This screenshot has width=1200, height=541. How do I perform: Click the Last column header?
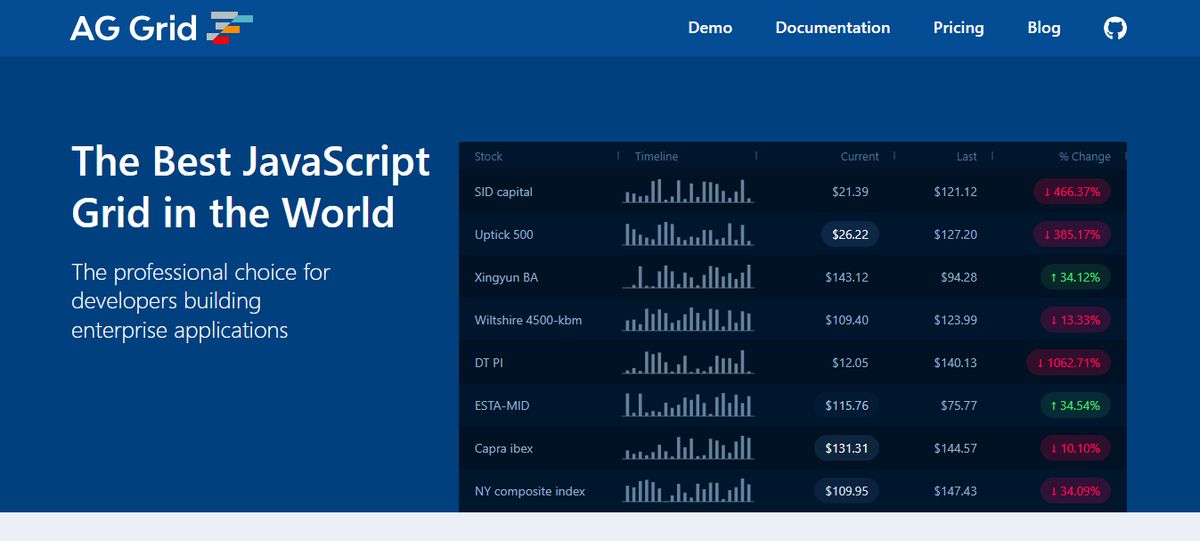coord(966,156)
